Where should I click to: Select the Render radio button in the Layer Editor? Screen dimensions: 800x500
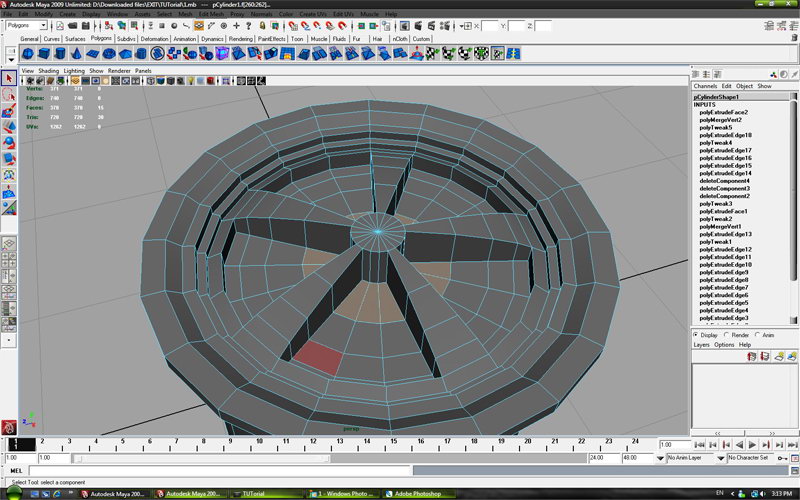click(x=727, y=335)
